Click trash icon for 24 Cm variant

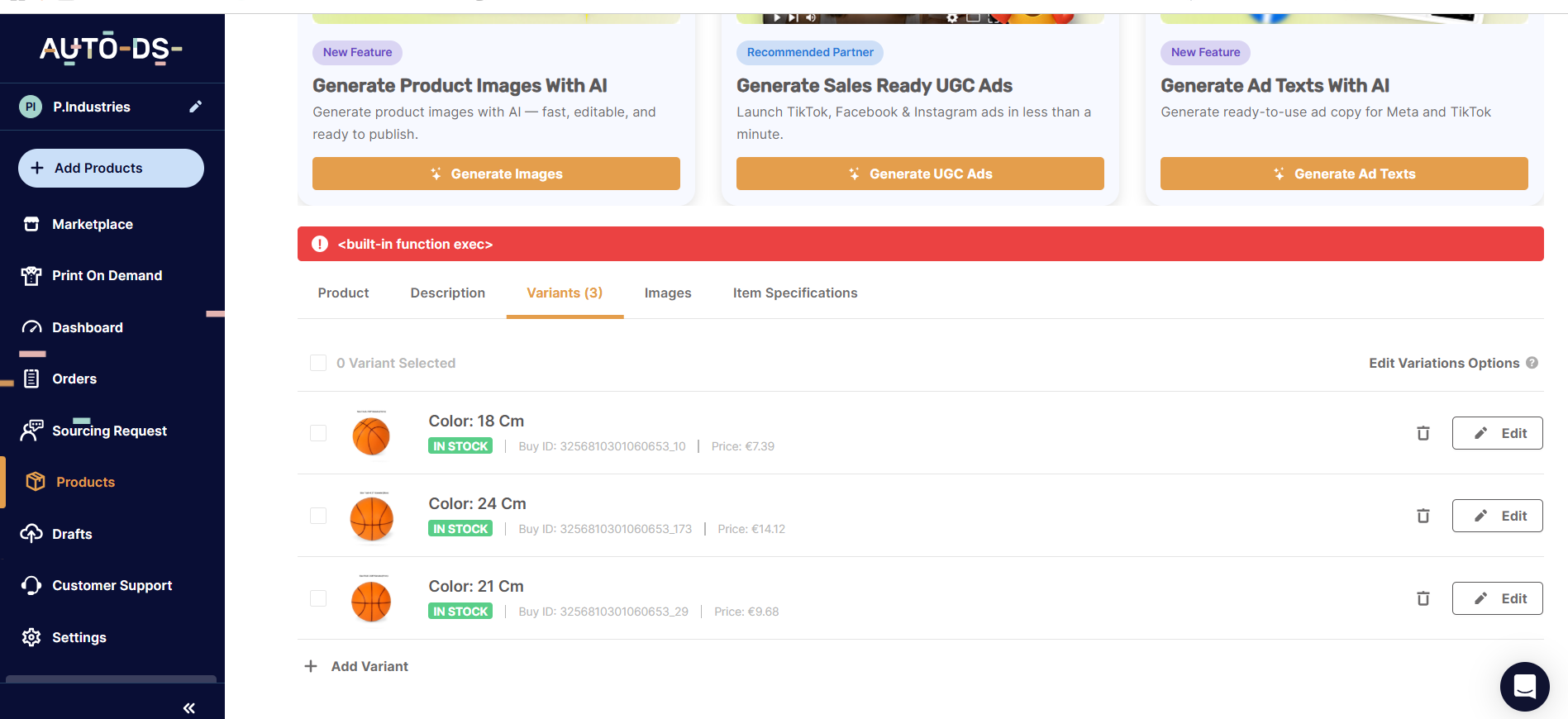coord(1423,516)
